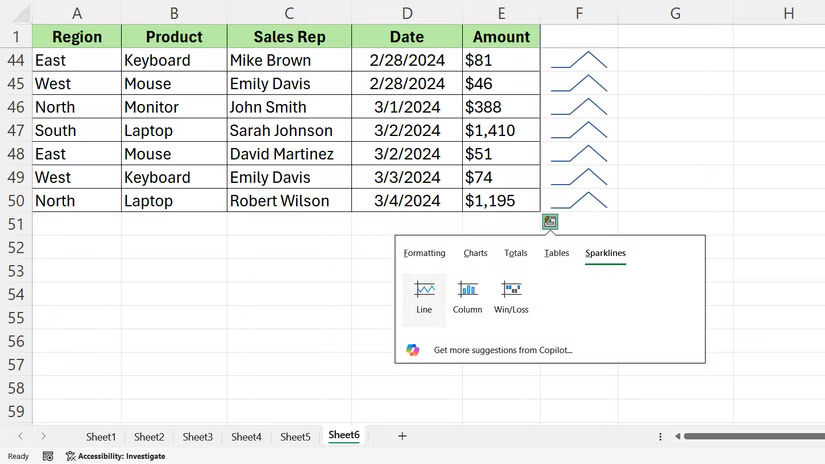The height and width of the screenshot is (464, 825).
Task: Click the macro recording icon in status bar
Action: (x=48, y=456)
